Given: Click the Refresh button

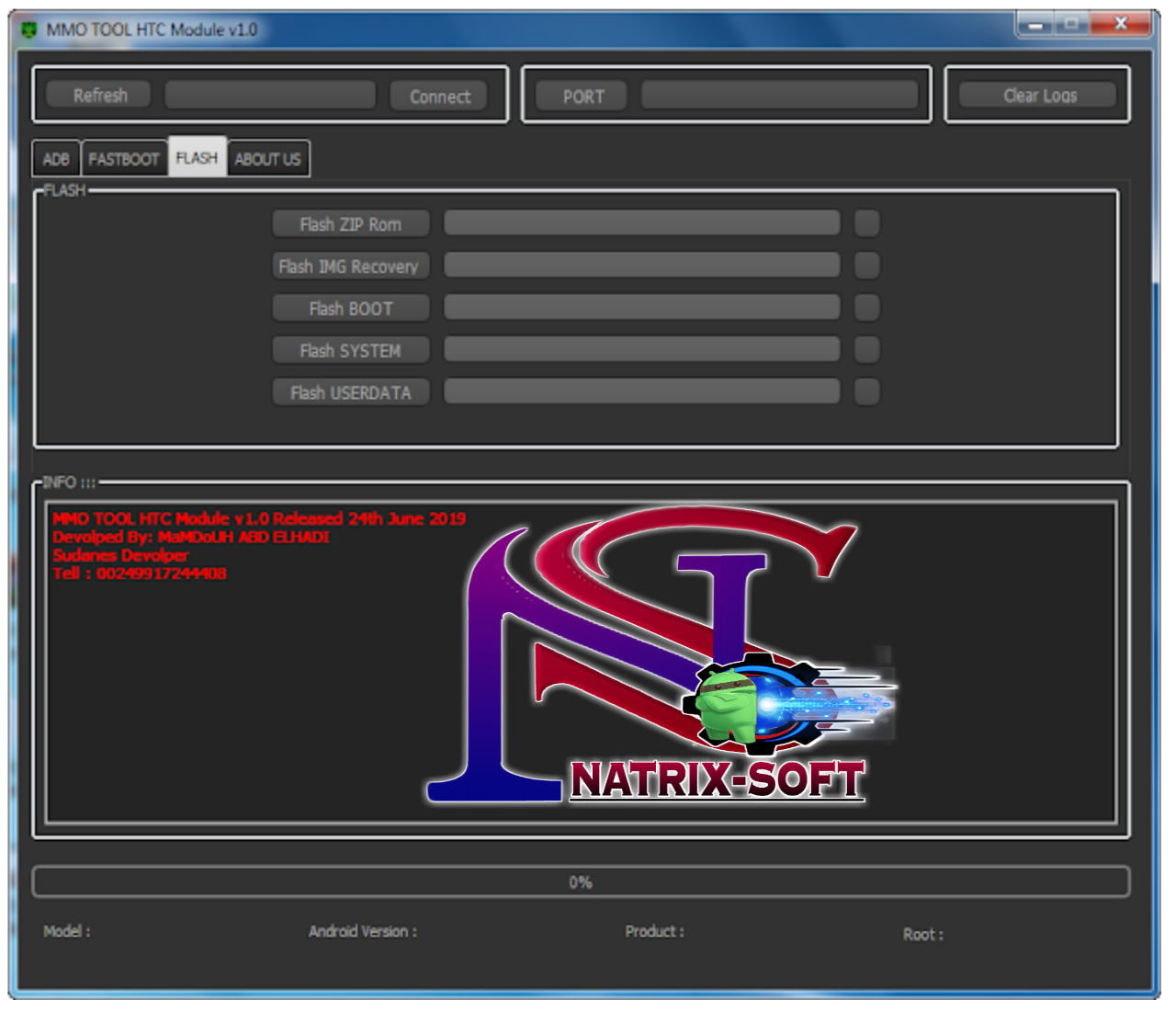Looking at the screenshot, I should 100,95.
